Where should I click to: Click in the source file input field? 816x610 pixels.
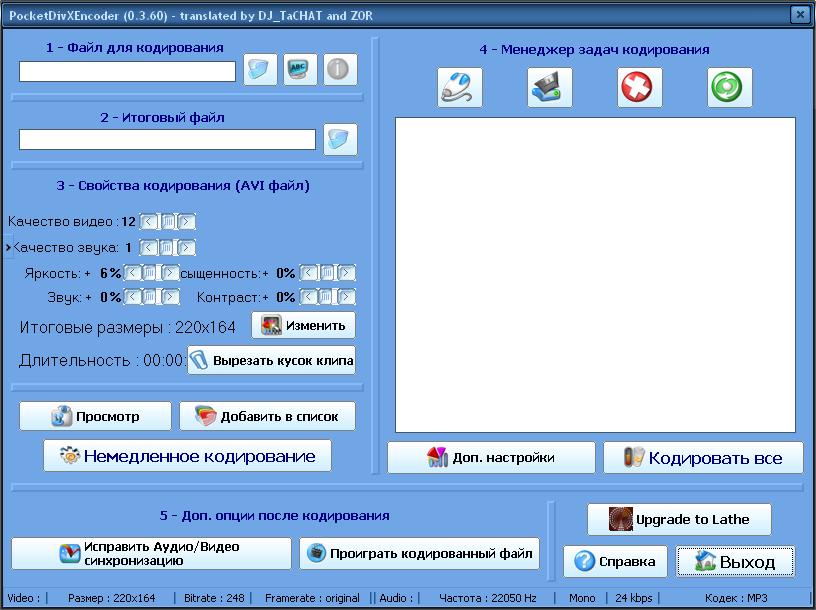click(127, 72)
